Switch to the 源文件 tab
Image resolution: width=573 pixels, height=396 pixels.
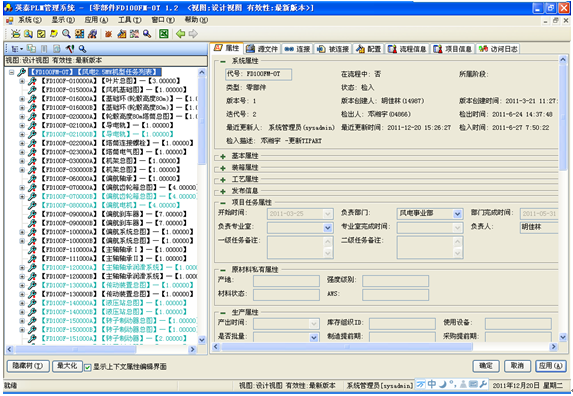click(x=262, y=49)
